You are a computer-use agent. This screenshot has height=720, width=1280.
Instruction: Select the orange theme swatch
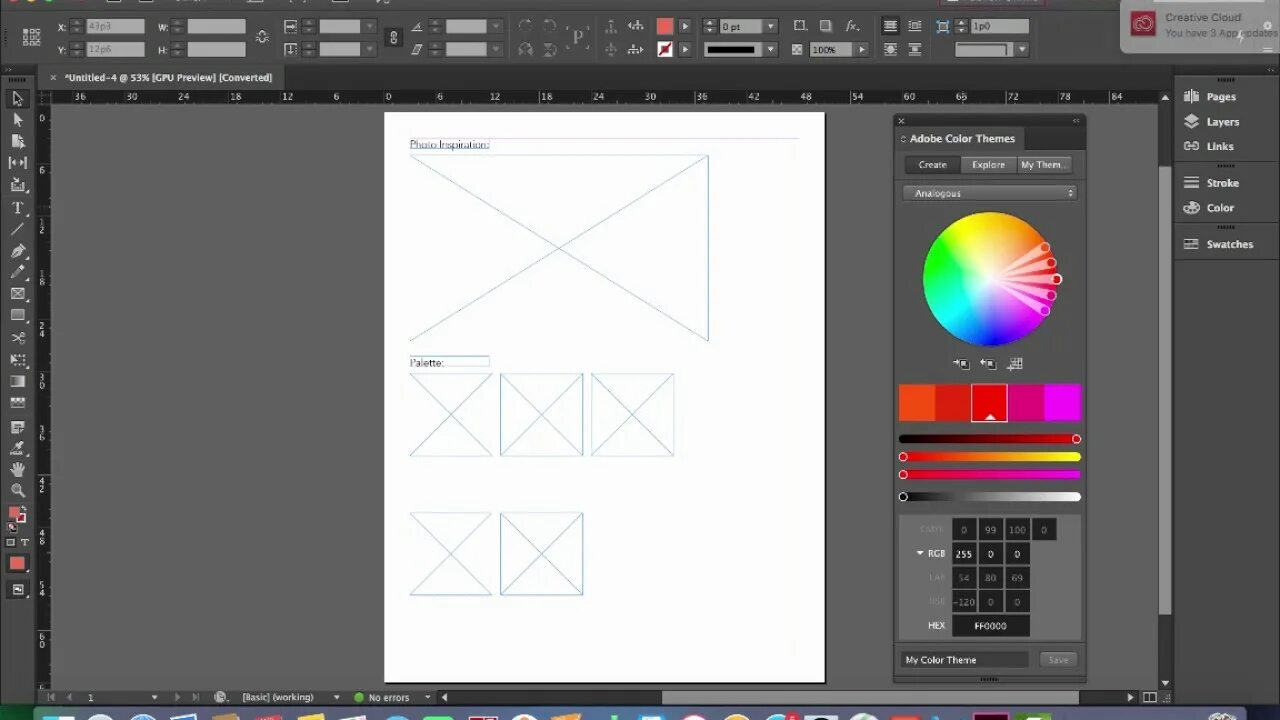tap(917, 403)
